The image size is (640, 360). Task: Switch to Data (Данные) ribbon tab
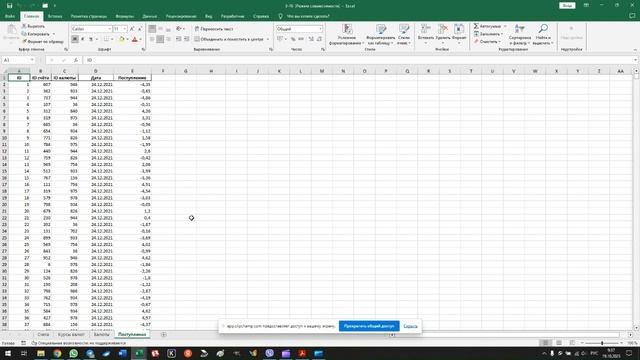pyautogui.click(x=150, y=16)
